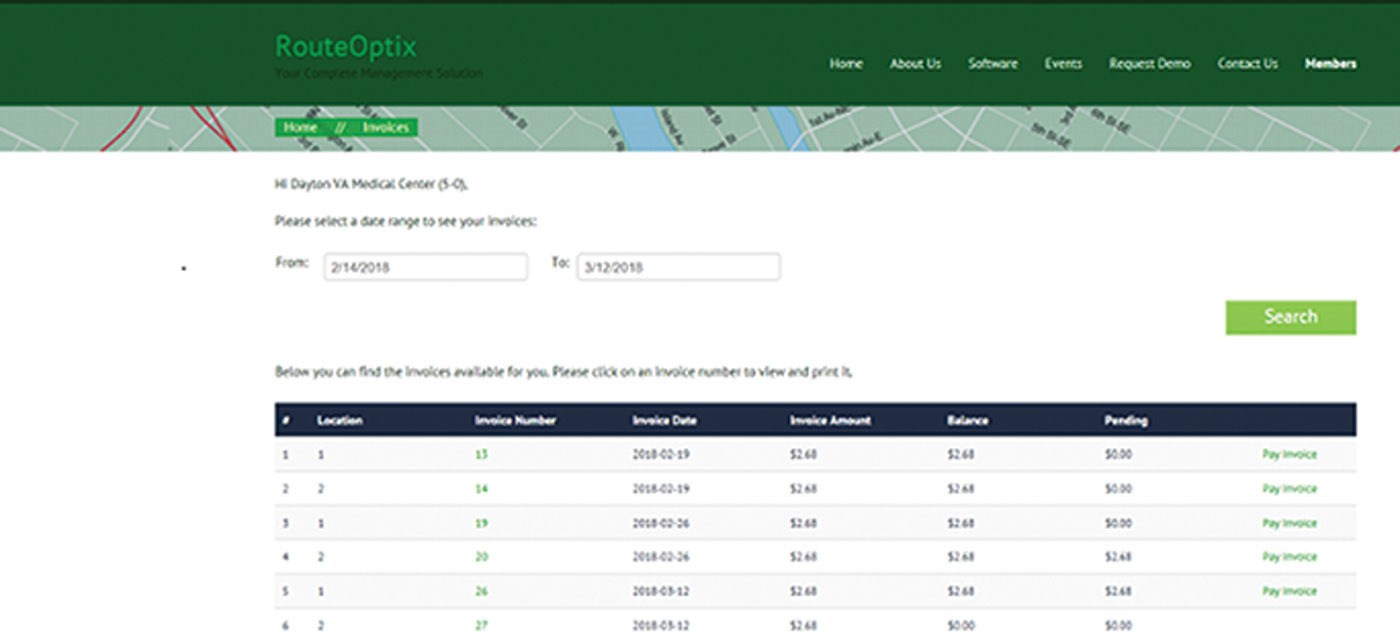Navigate to the Software section
Screen dimensions: 1400x641
(x=992, y=63)
